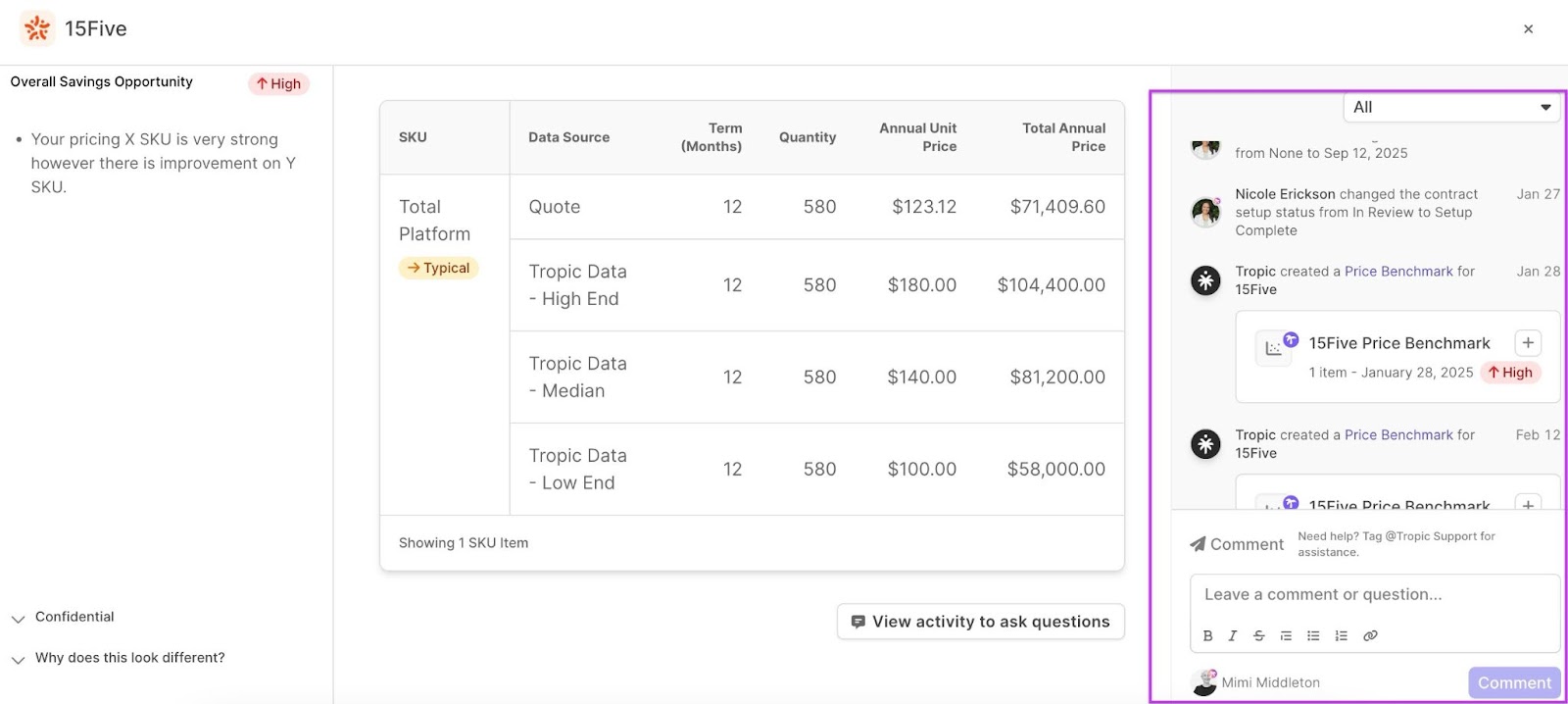This screenshot has width=1568, height=704.
Task: Click View activity to ask questions button
Action: [981, 622]
